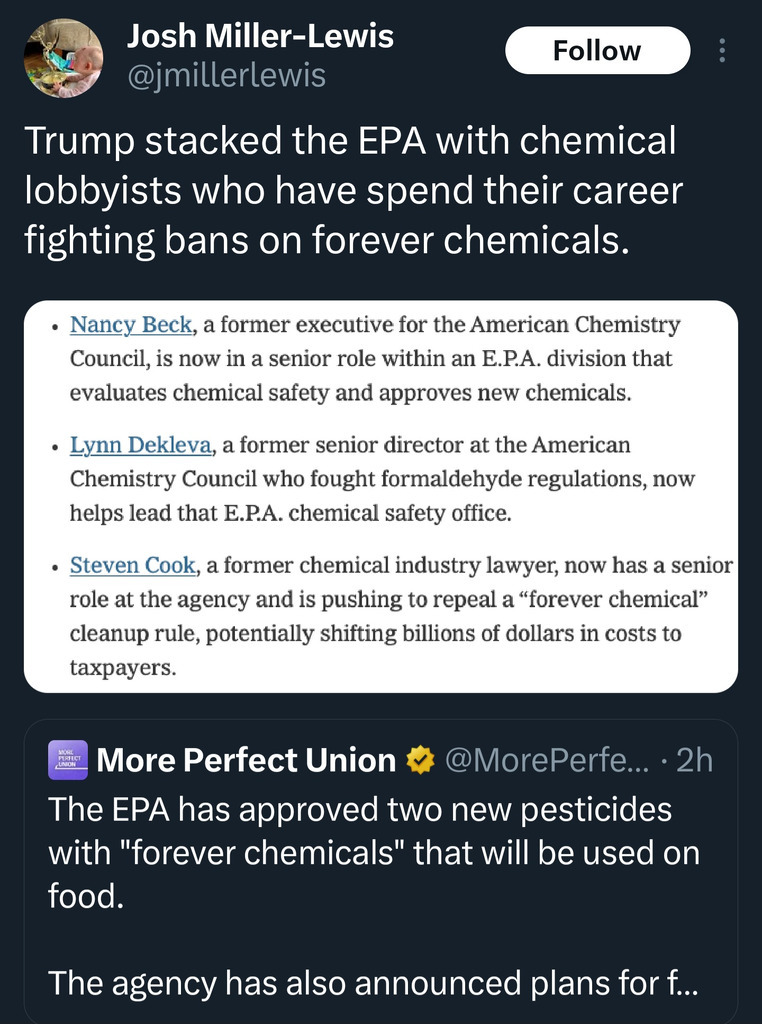Click the bullet point beside Steven Cook
Screen dimensions: 762x1024
coord(53,567)
